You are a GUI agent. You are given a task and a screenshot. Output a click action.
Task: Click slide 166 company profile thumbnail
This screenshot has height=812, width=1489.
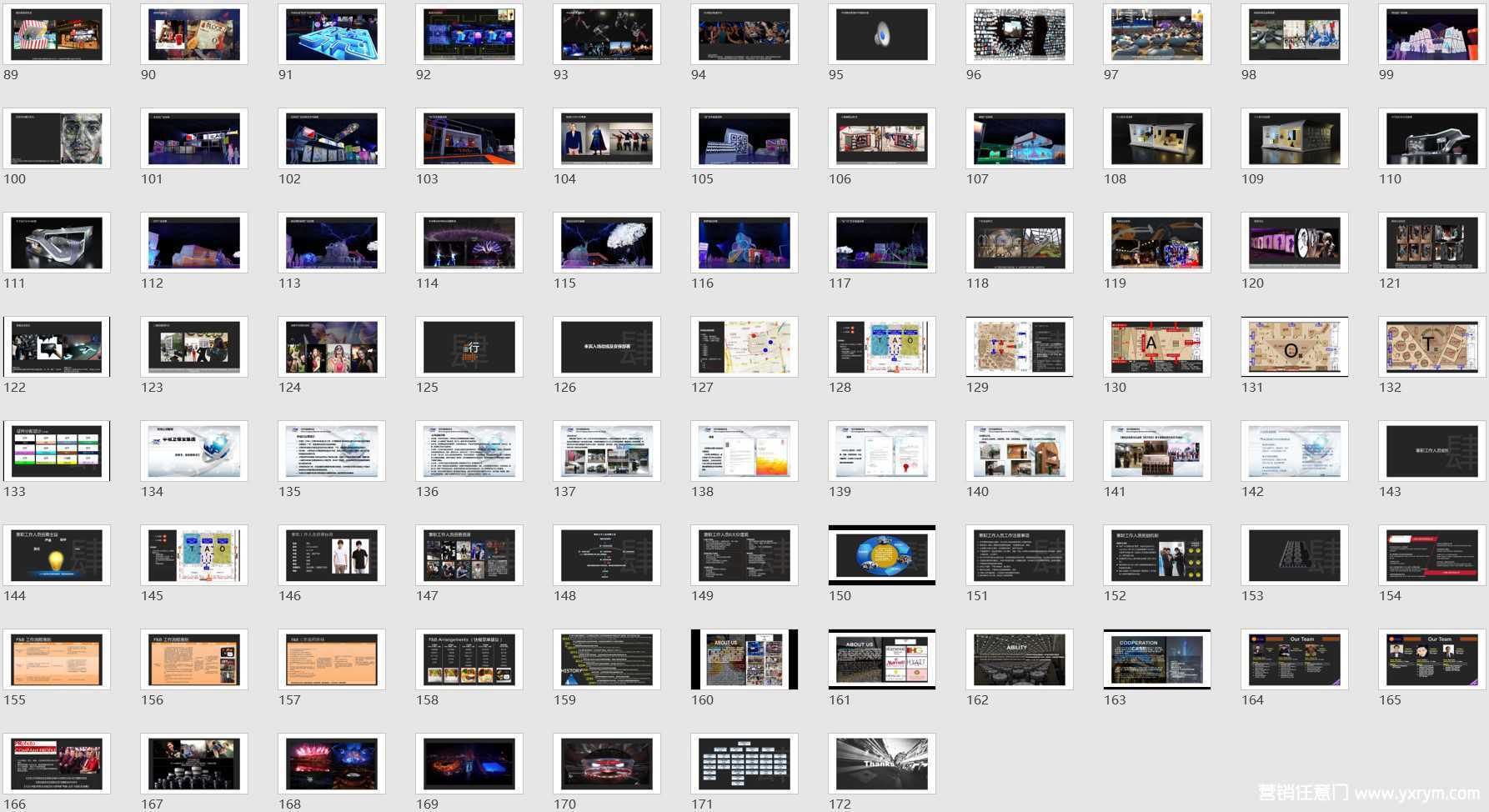point(57,764)
